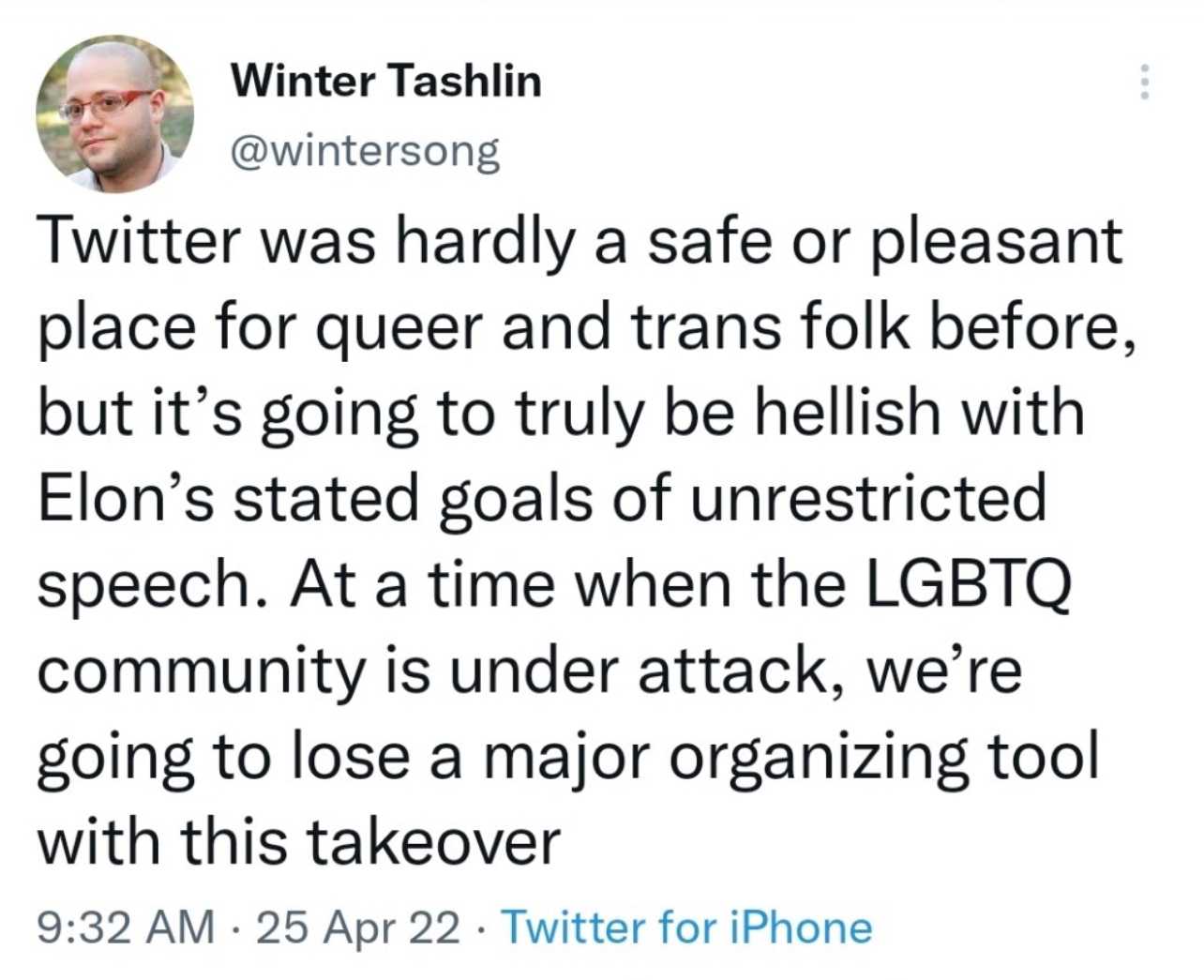Click the 25 Apr 22 date
The image size is (1204, 980).
[357, 928]
